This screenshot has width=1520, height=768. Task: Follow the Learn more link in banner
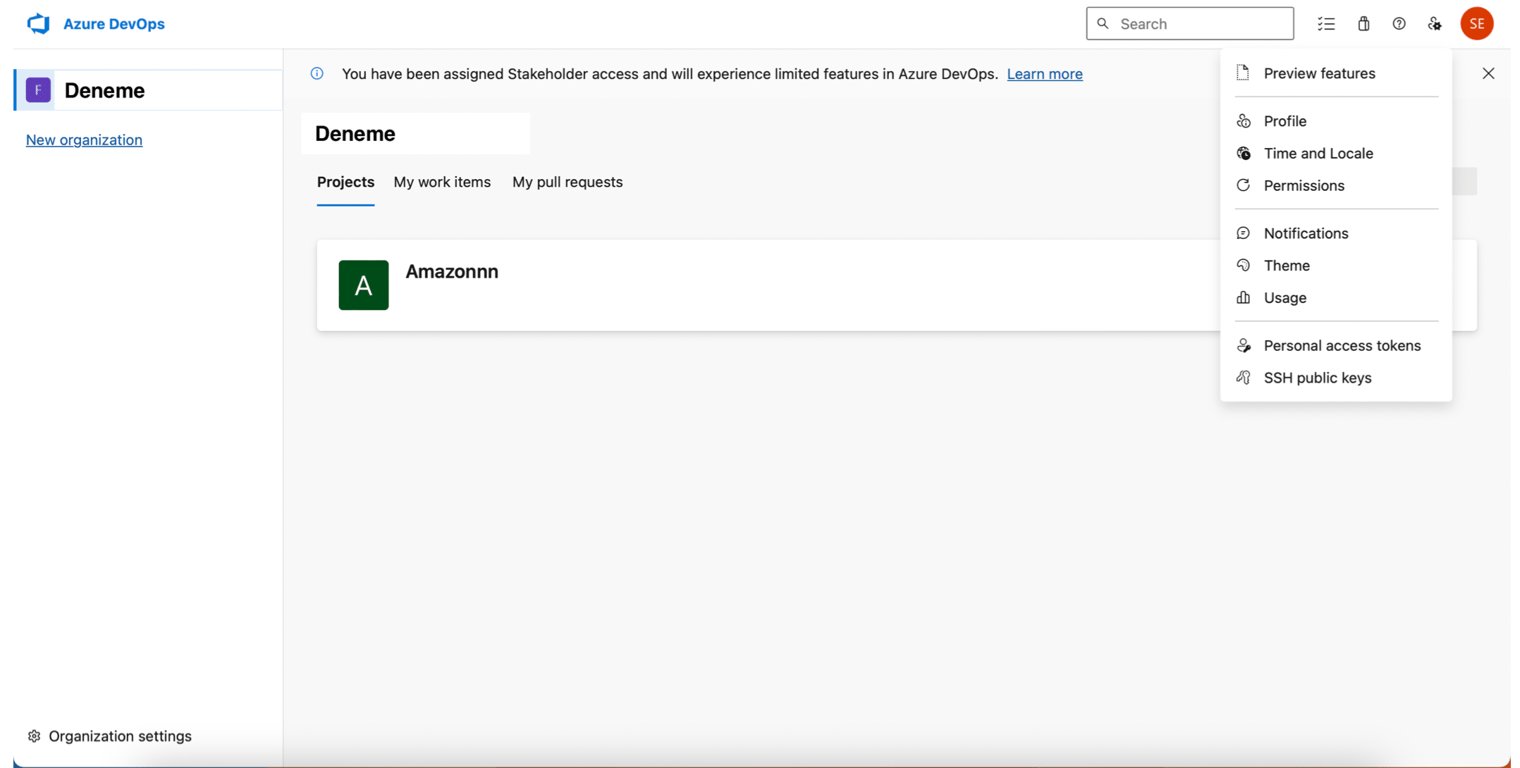click(x=1045, y=74)
